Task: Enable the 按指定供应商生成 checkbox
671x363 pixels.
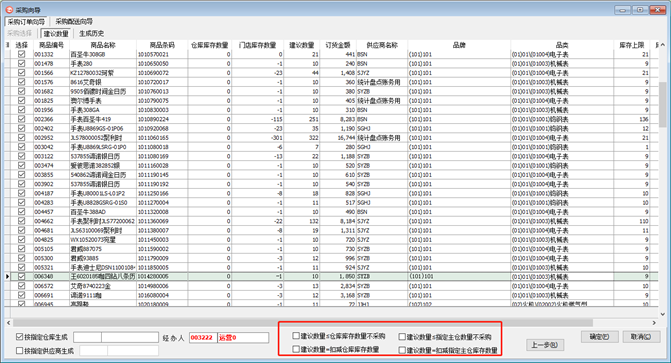Action: pyautogui.click(x=19, y=351)
